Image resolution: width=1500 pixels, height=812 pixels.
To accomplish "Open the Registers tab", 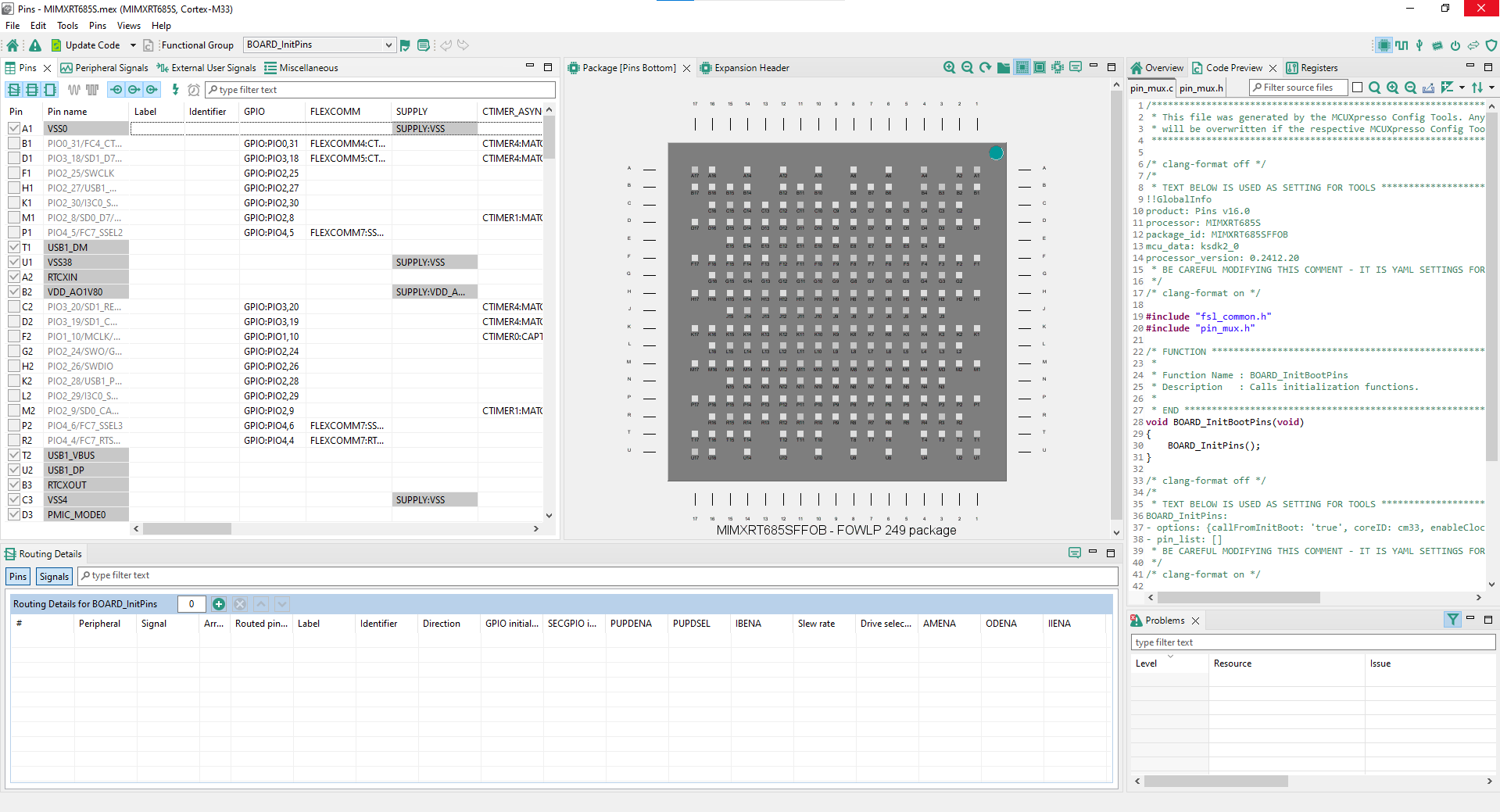I will click(1312, 68).
